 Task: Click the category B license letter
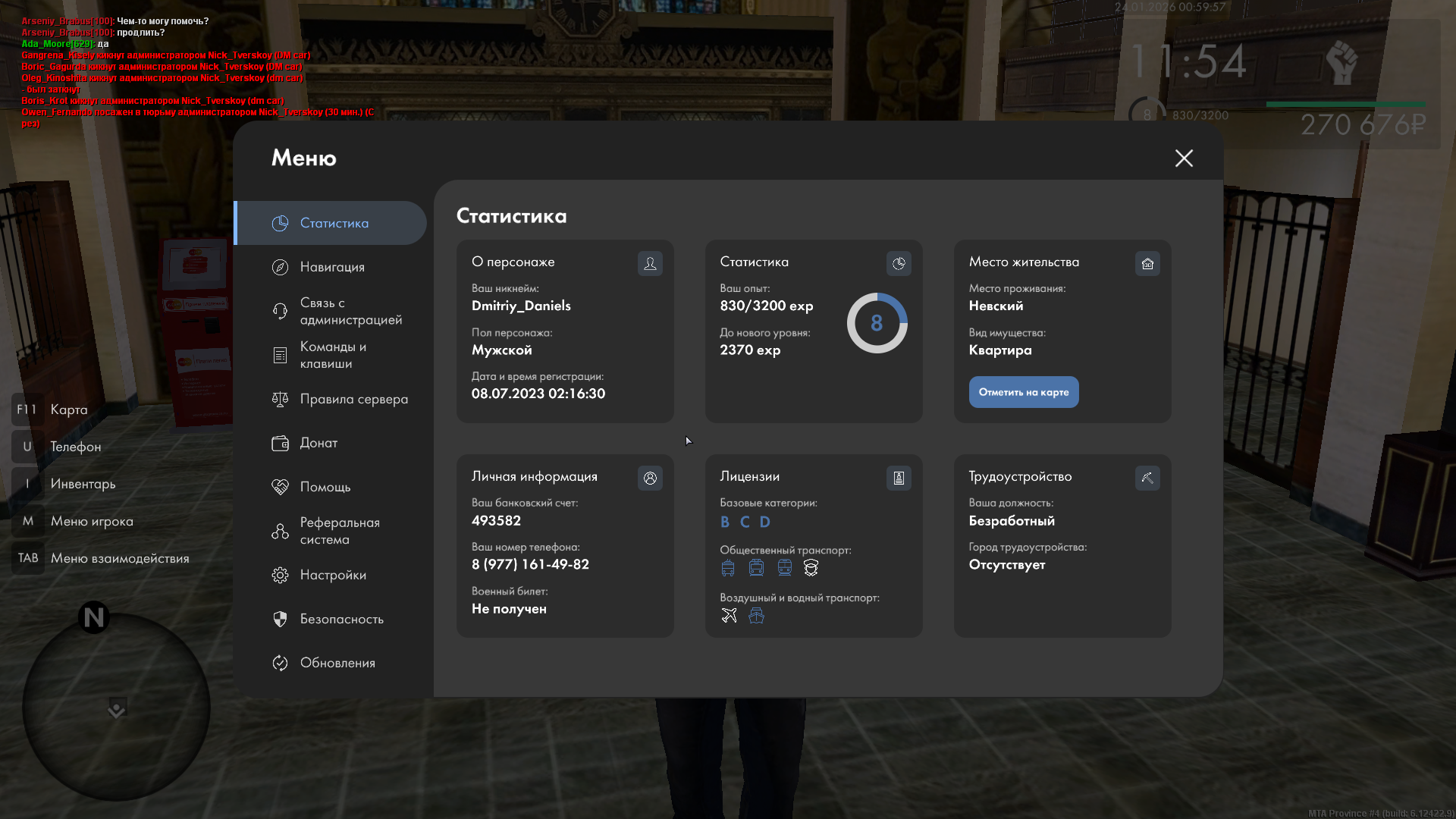pyautogui.click(x=724, y=522)
